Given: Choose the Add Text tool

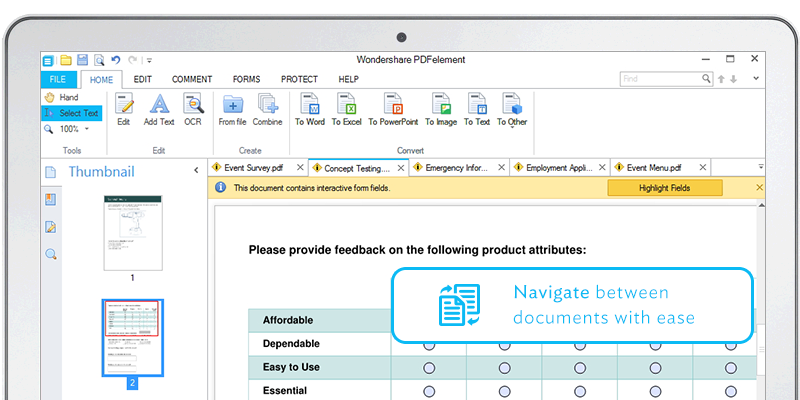Looking at the screenshot, I should click(159, 109).
